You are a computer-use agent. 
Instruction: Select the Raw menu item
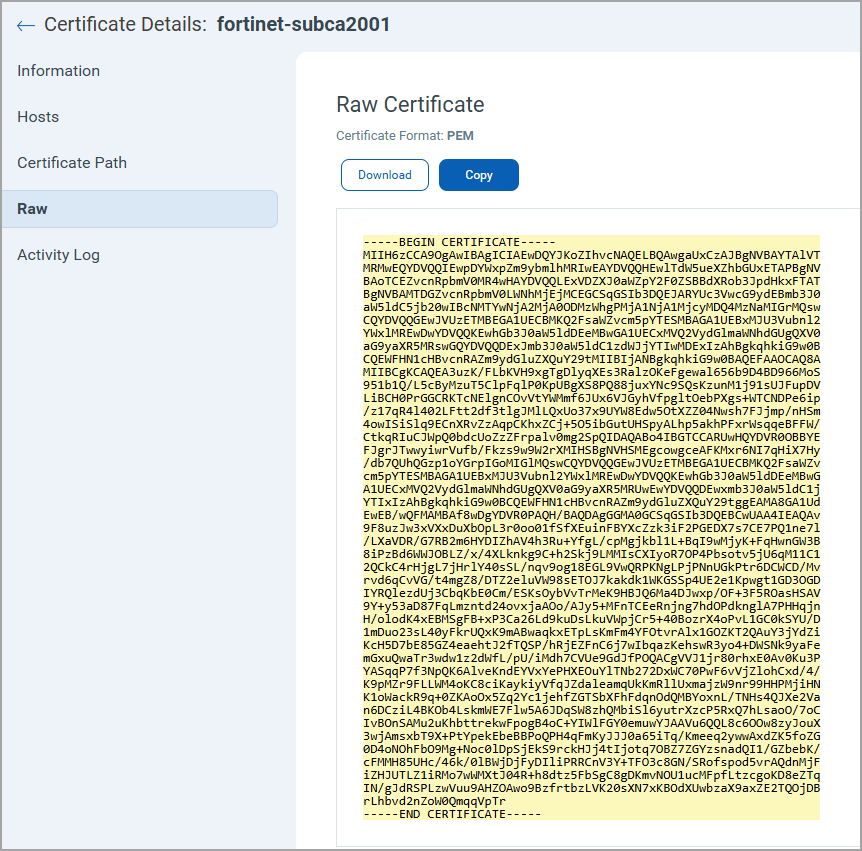point(140,209)
